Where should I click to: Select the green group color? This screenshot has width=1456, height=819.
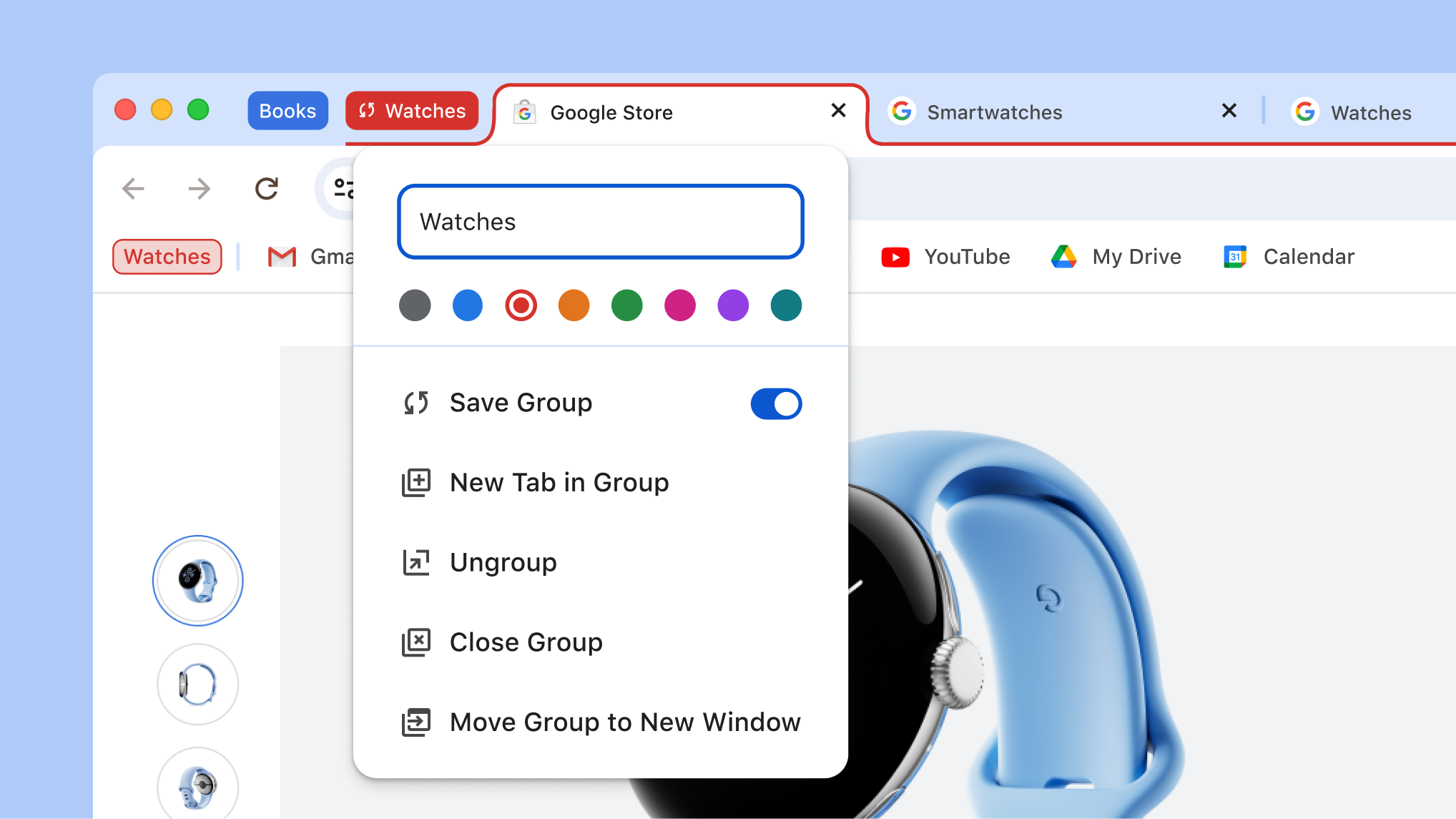point(626,305)
